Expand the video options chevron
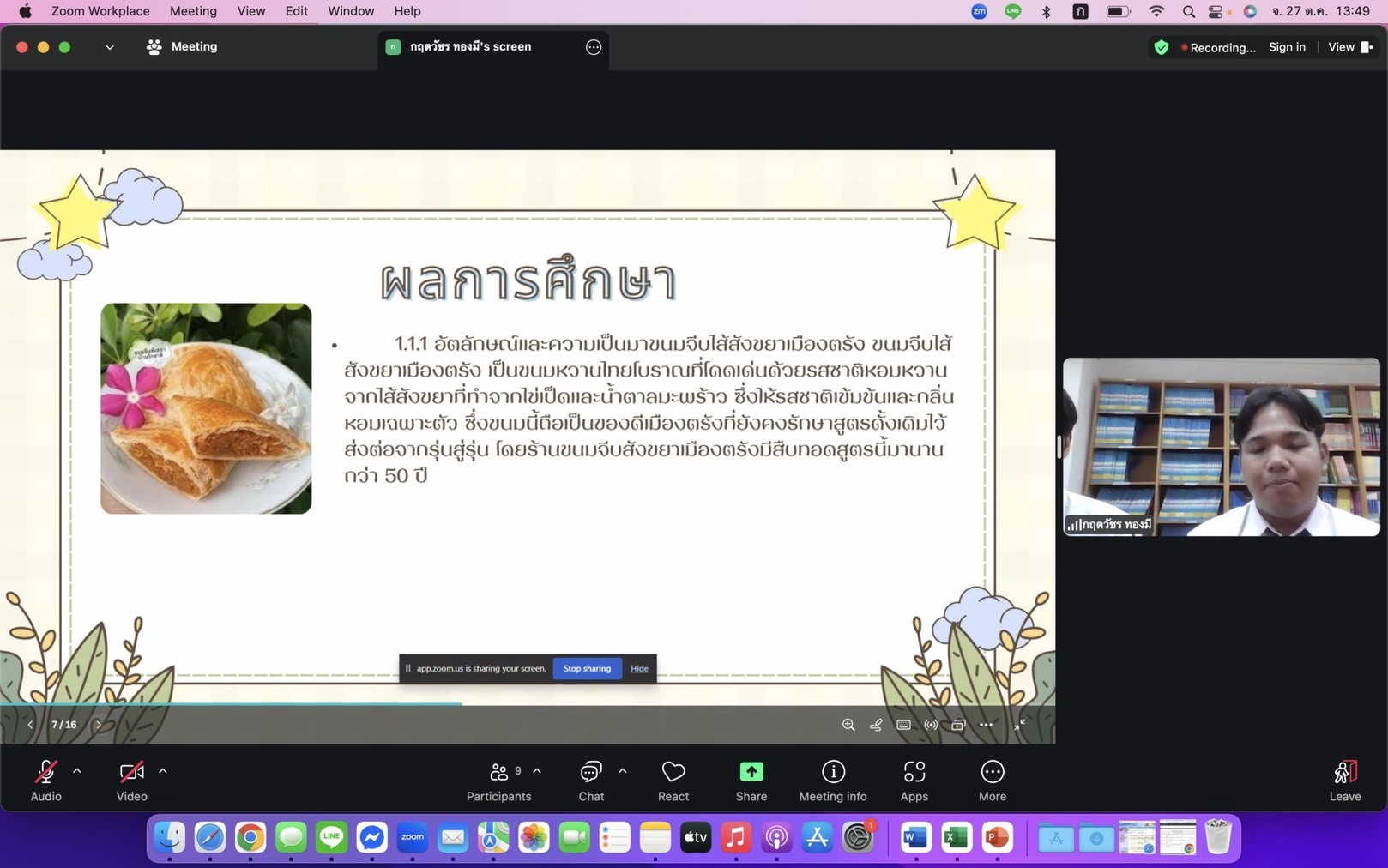This screenshot has height=868, width=1388. [x=163, y=771]
